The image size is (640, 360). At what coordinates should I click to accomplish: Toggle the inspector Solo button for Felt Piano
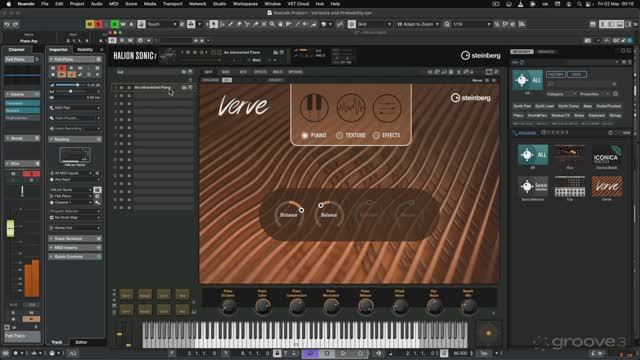coord(62,68)
